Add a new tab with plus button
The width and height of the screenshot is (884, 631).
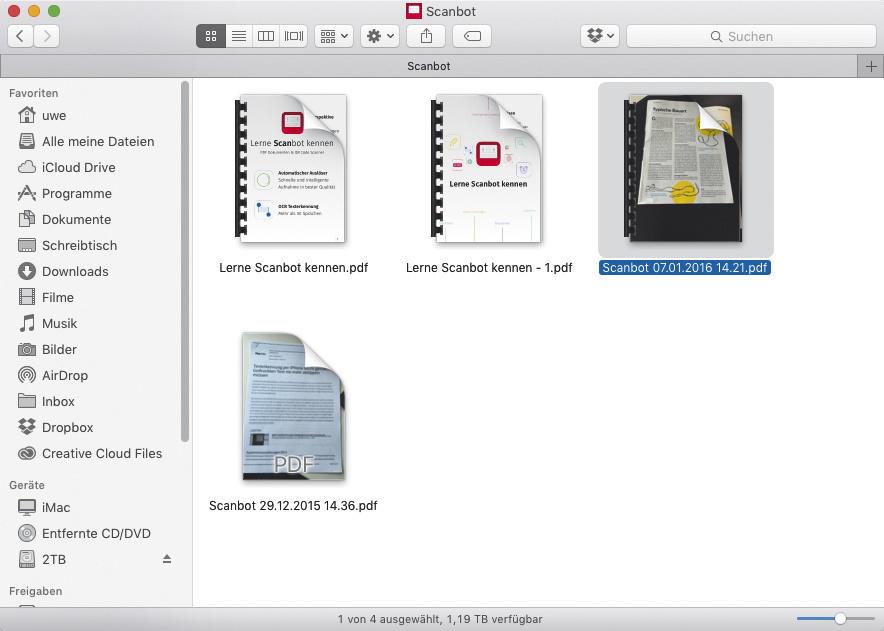pos(870,66)
